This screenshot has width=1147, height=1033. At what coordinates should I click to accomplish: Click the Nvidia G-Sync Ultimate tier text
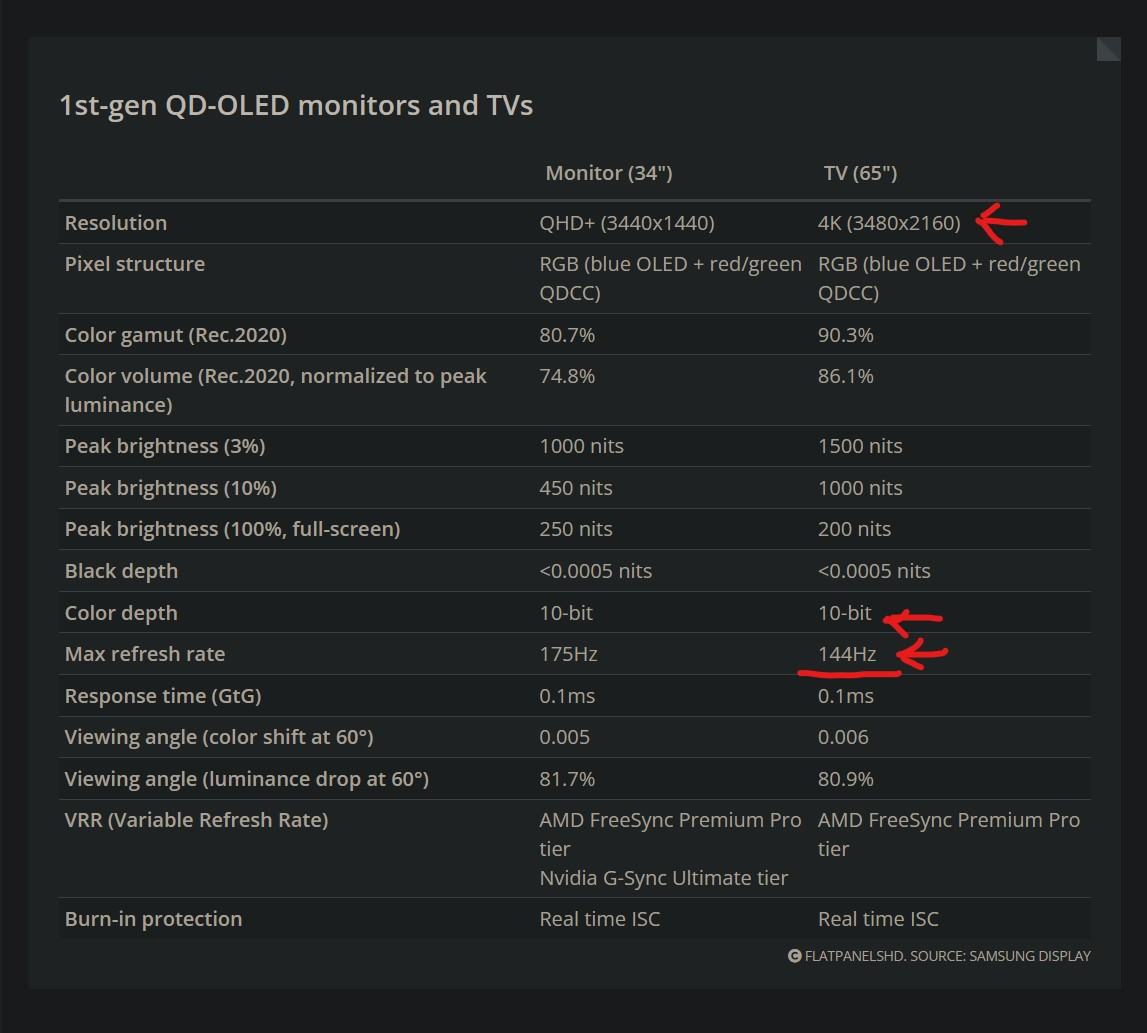[663, 878]
